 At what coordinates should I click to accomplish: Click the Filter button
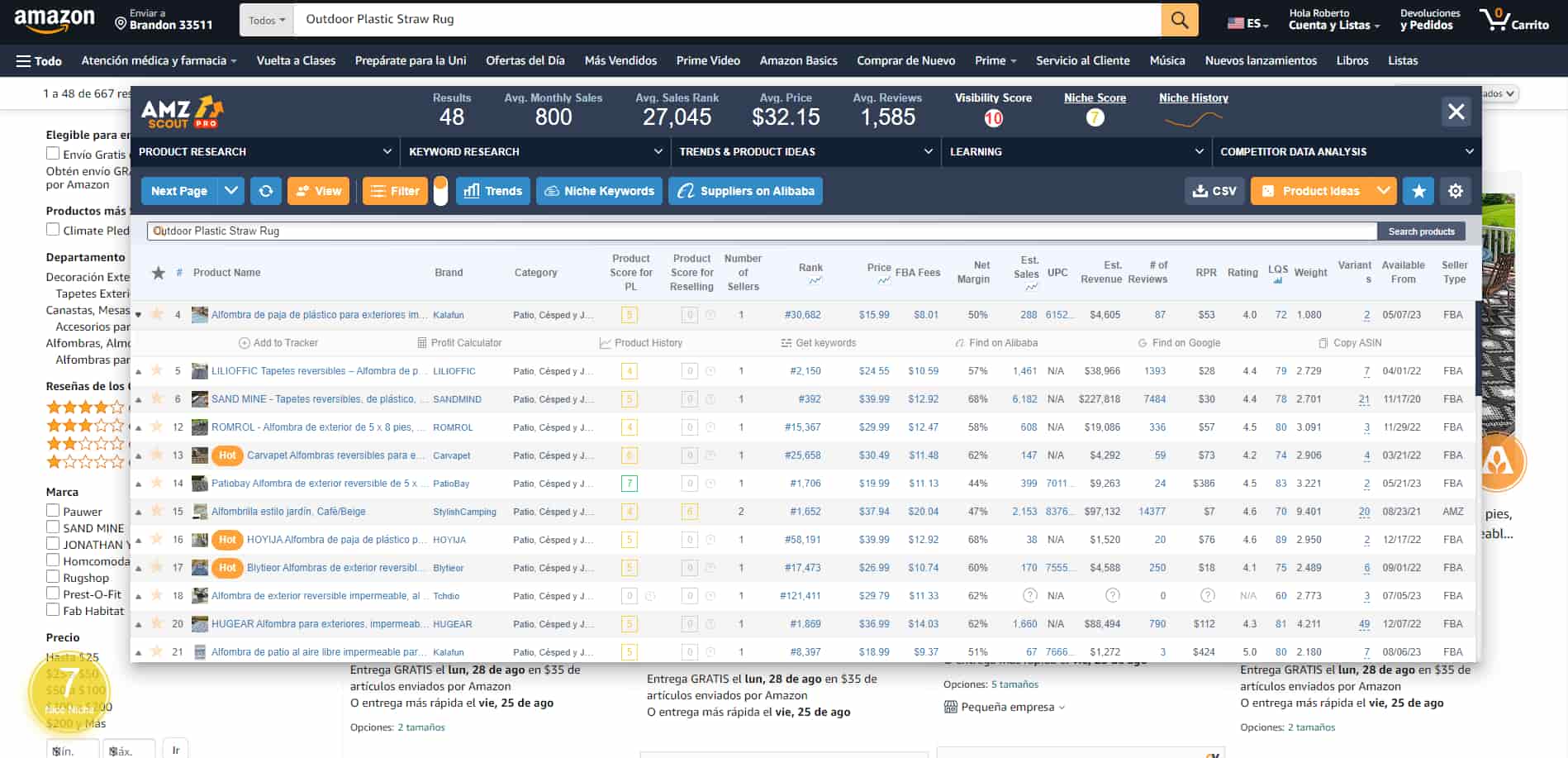click(395, 191)
